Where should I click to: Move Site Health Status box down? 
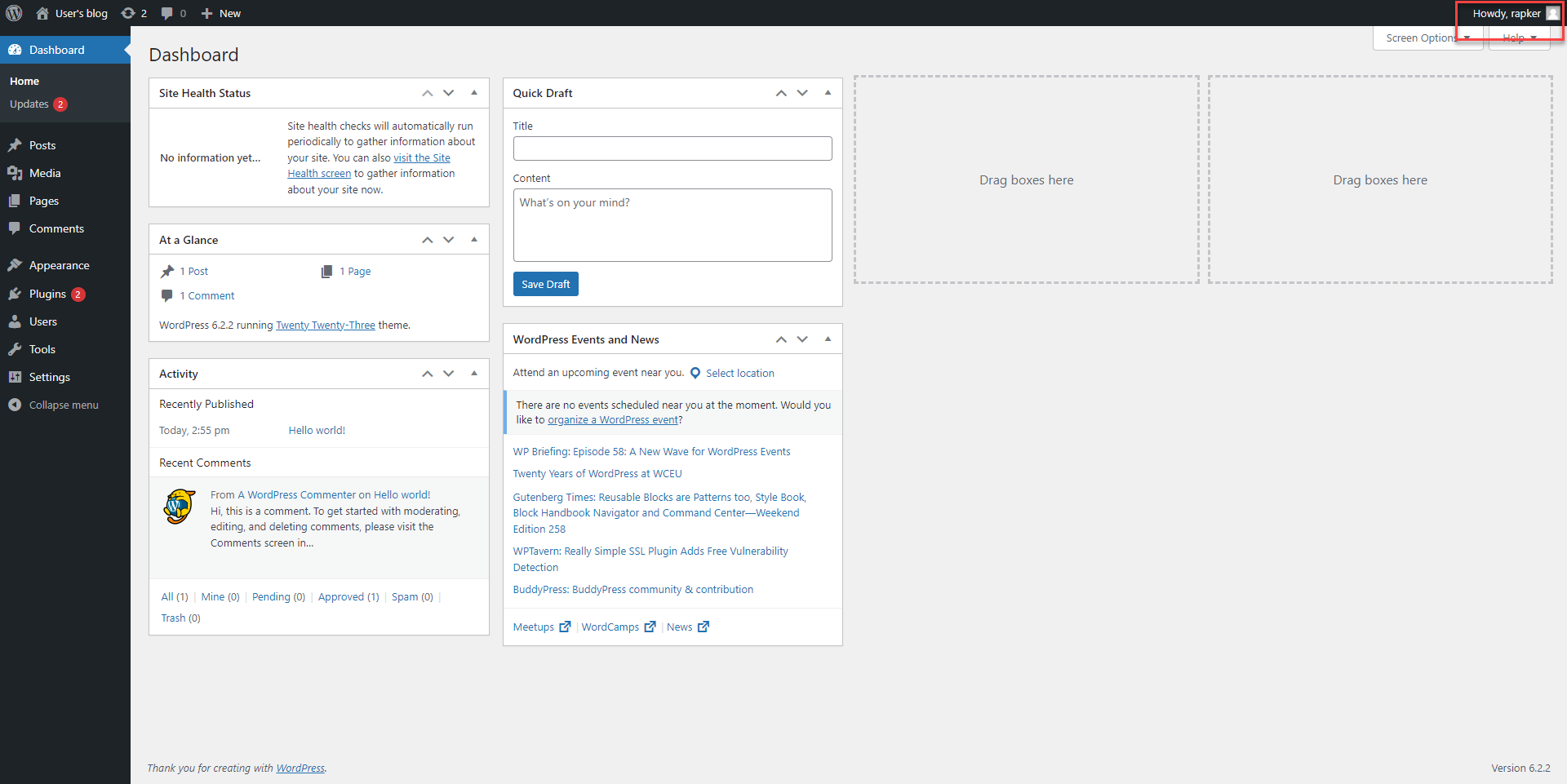click(448, 93)
